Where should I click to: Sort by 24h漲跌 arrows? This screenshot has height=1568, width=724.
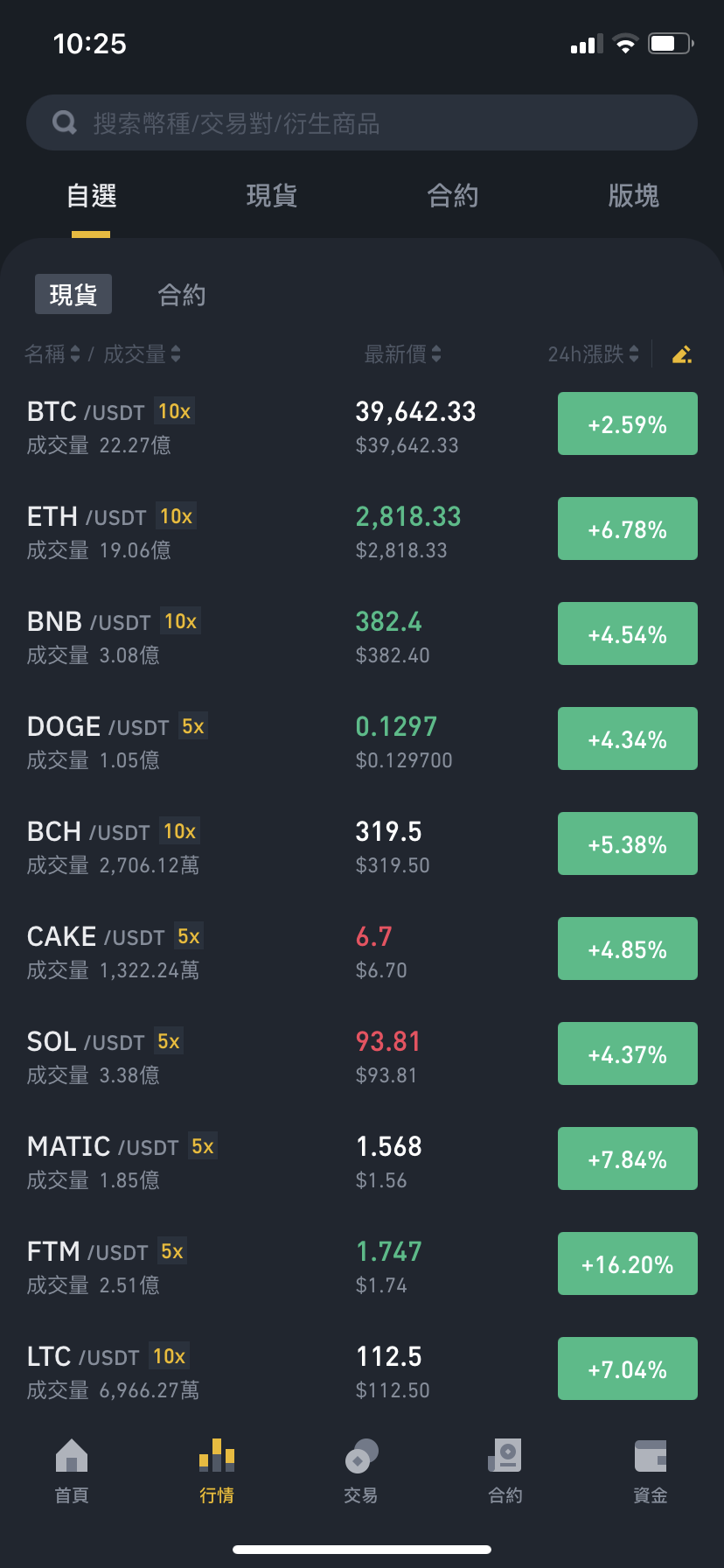point(634,353)
